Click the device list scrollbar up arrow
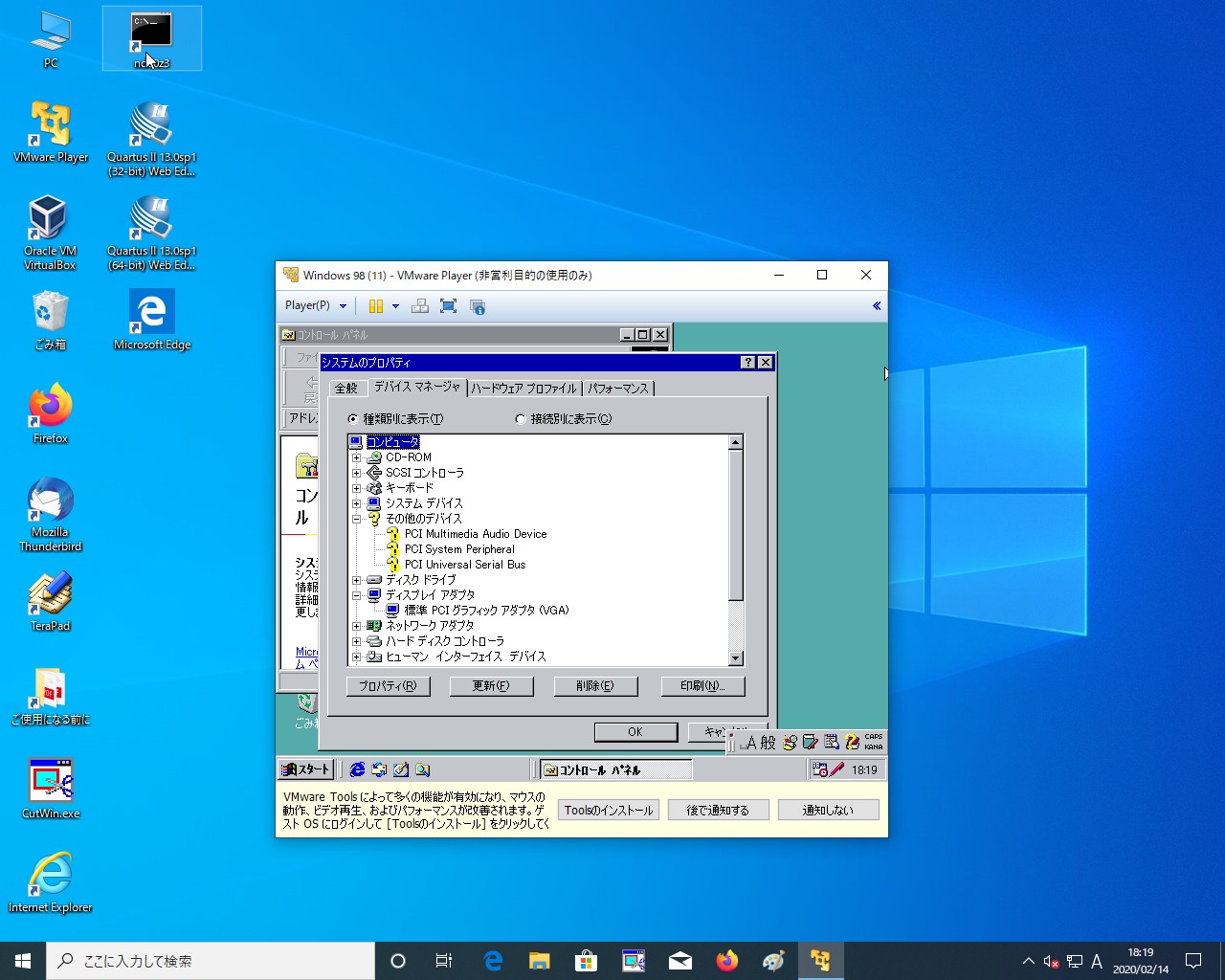This screenshot has width=1225, height=980. 736,442
